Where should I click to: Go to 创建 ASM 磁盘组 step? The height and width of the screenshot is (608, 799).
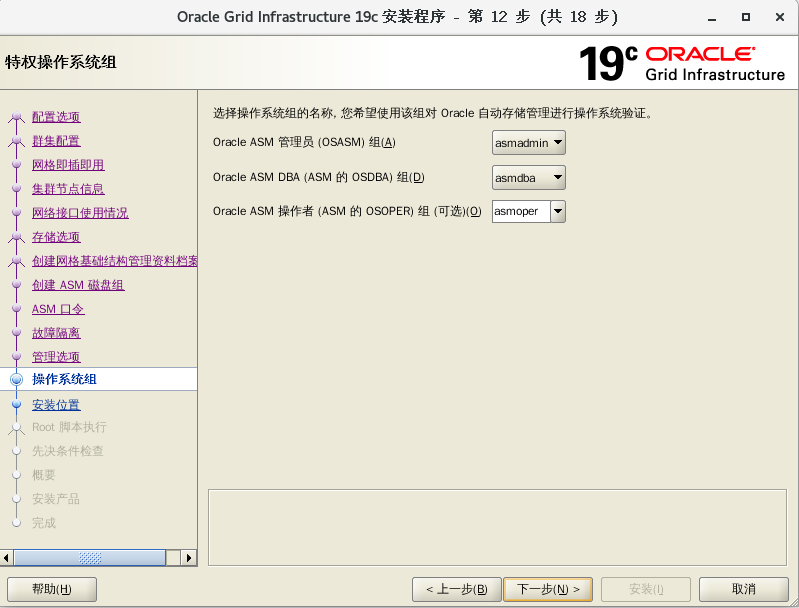pos(78,284)
